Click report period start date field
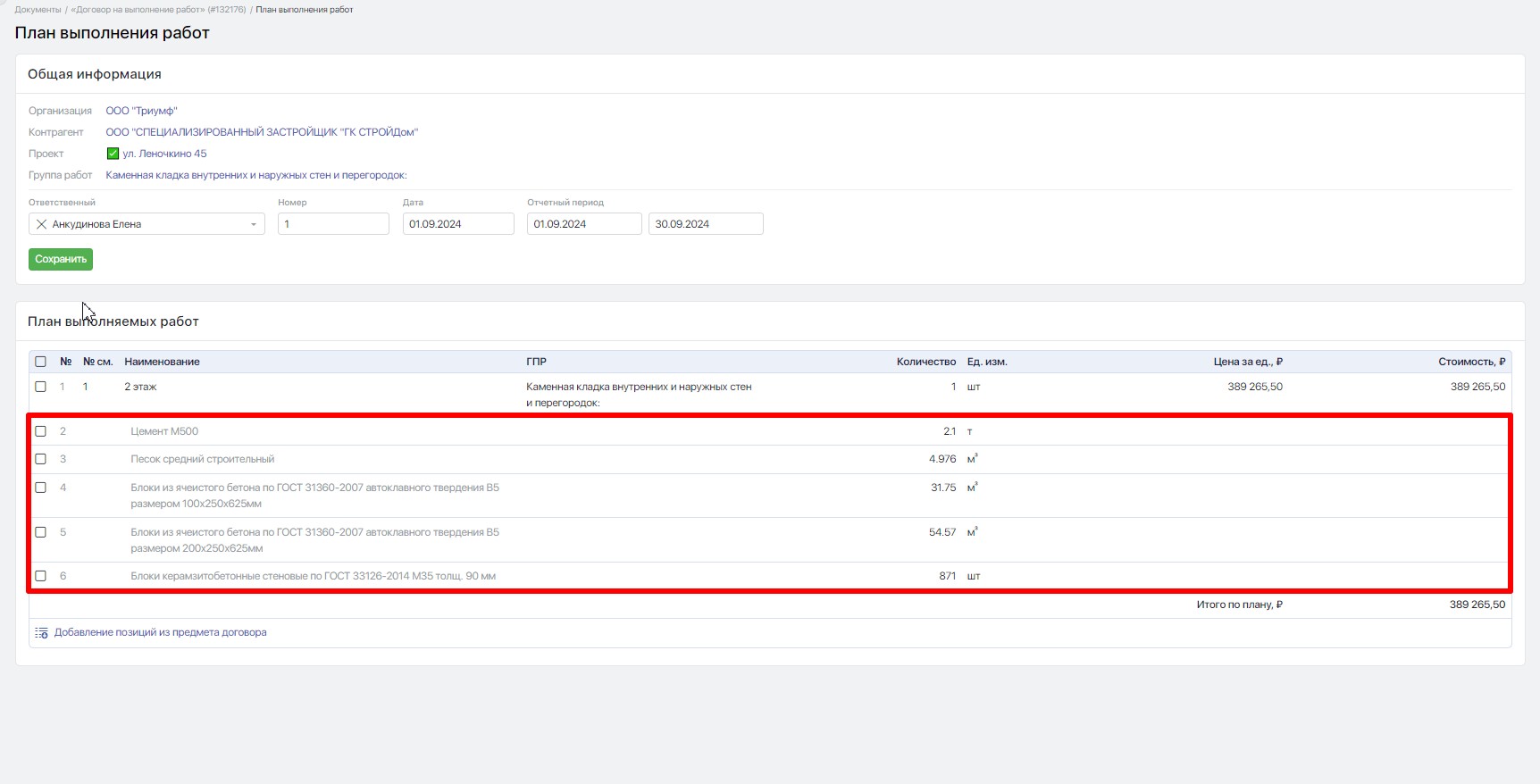This screenshot has width=1540, height=784. pos(584,224)
